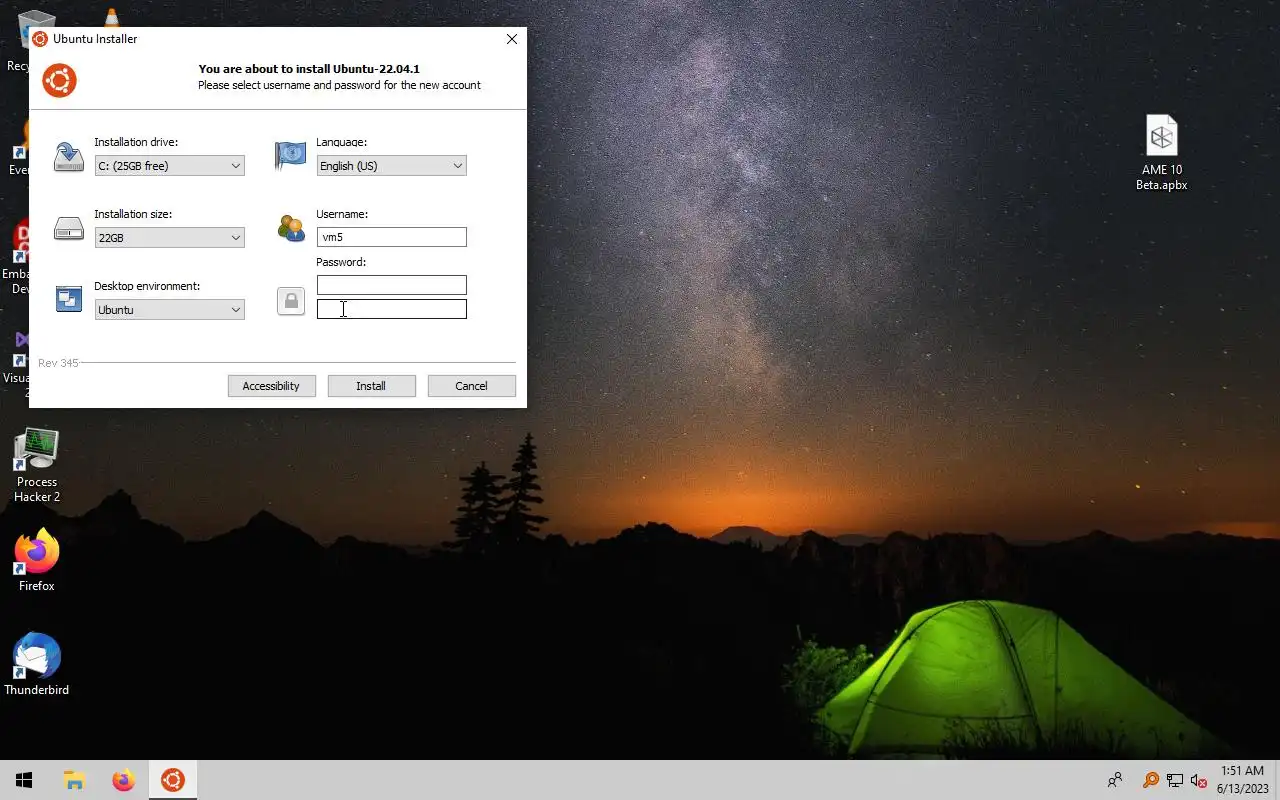Click the installation size disk icon
Viewport: 1280px width, 800px height.
coord(69,229)
